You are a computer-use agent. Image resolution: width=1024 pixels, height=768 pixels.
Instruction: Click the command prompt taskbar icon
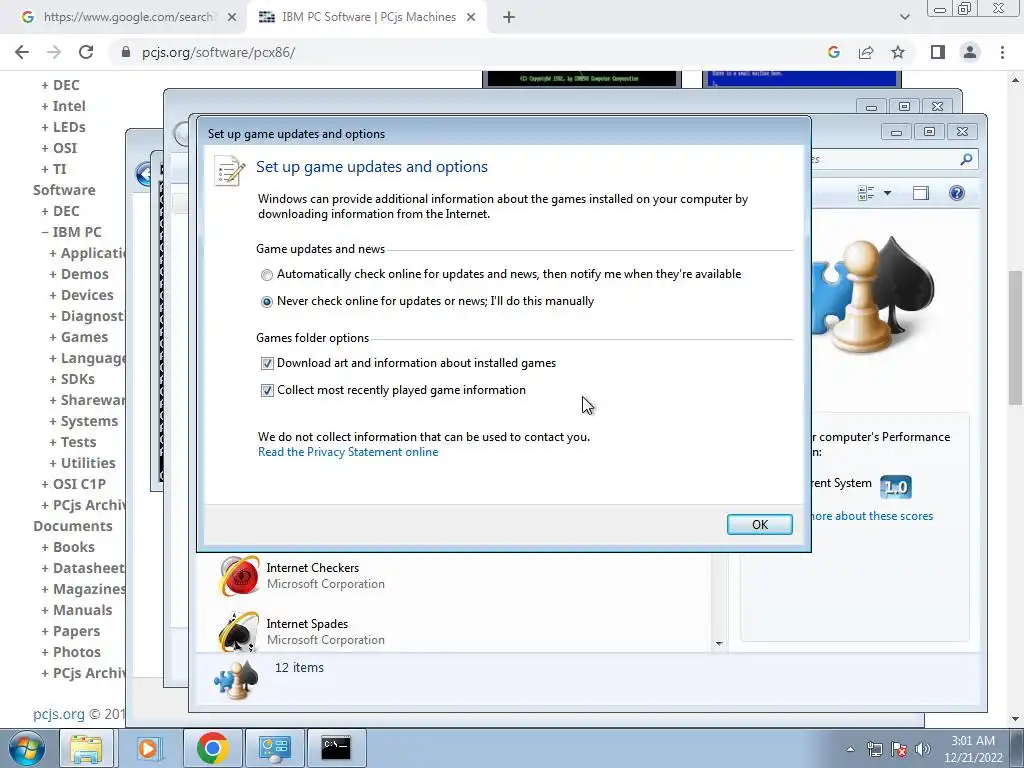(336, 748)
